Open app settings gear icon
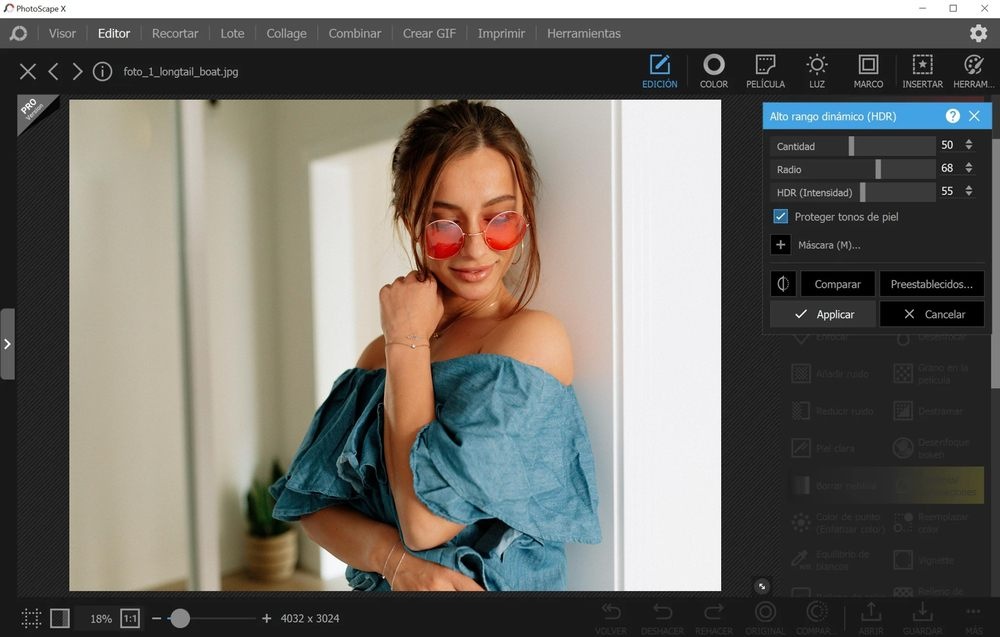Viewport: 1000px width, 637px height. (x=978, y=33)
